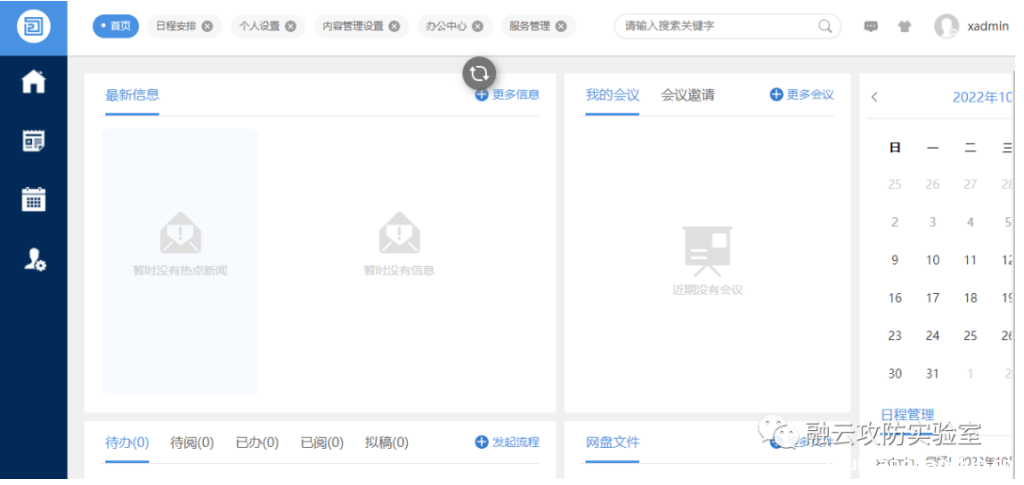Select calendar day 24

933,336
